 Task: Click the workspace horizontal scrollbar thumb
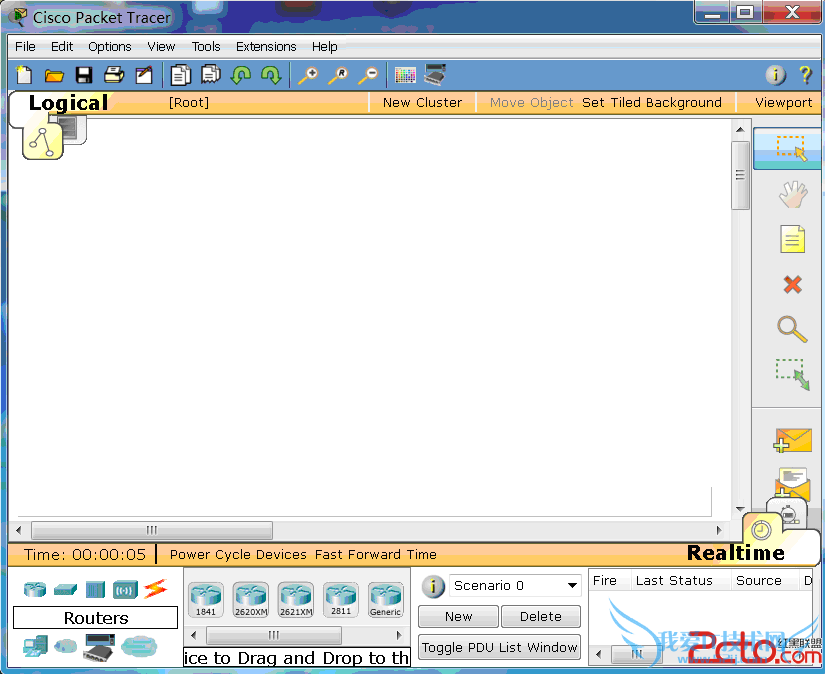point(152,530)
